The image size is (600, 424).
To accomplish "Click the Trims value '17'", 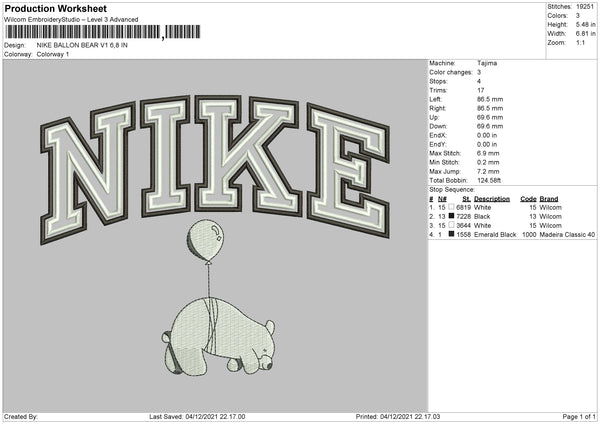I will [481, 90].
